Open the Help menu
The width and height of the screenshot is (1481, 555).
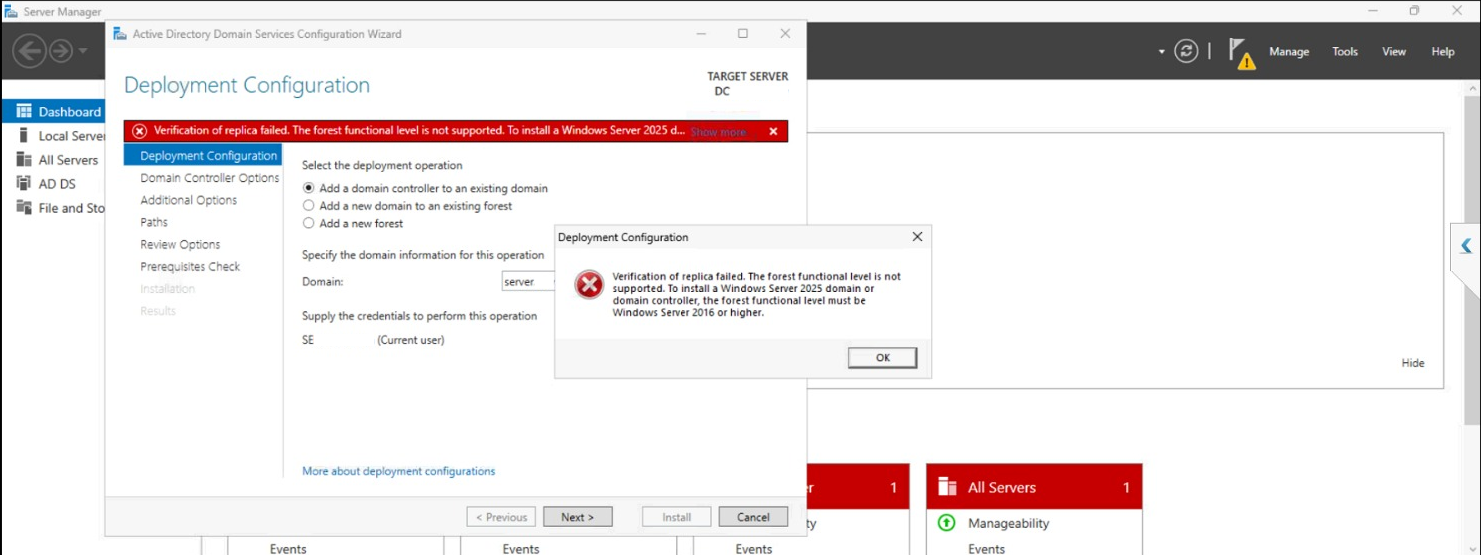1443,52
